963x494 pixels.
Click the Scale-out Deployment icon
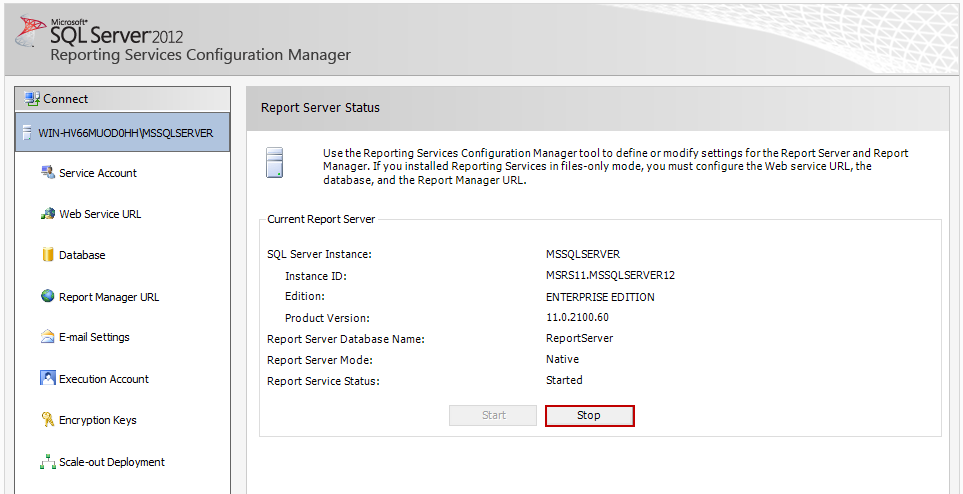[x=47, y=462]
